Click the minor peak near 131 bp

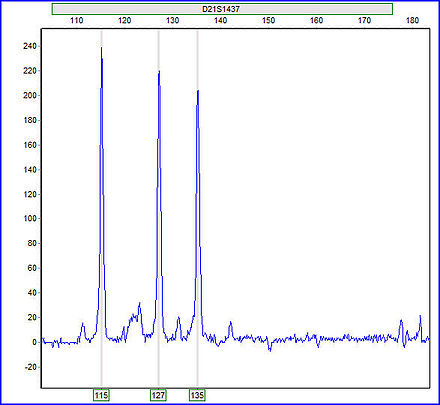178,317
